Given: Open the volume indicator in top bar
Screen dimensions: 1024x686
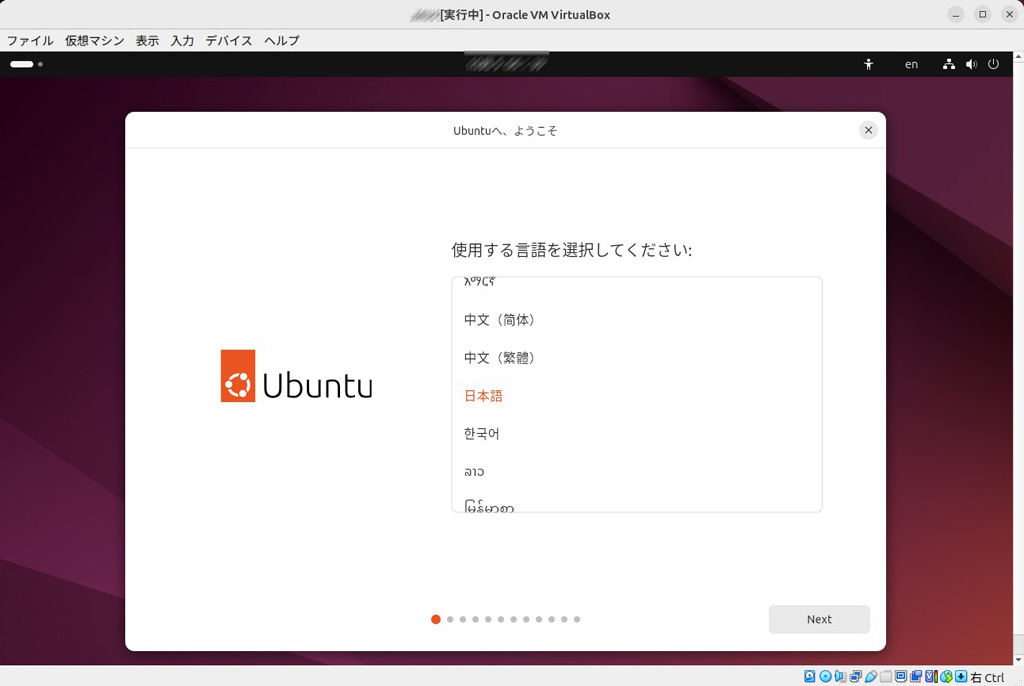Looking at the screenshot, I should tap(971, 64).
